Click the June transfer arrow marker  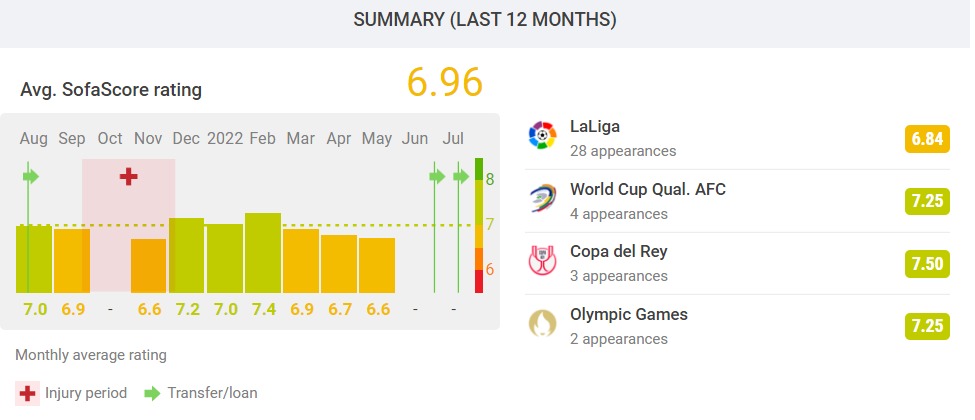point(437,177)
